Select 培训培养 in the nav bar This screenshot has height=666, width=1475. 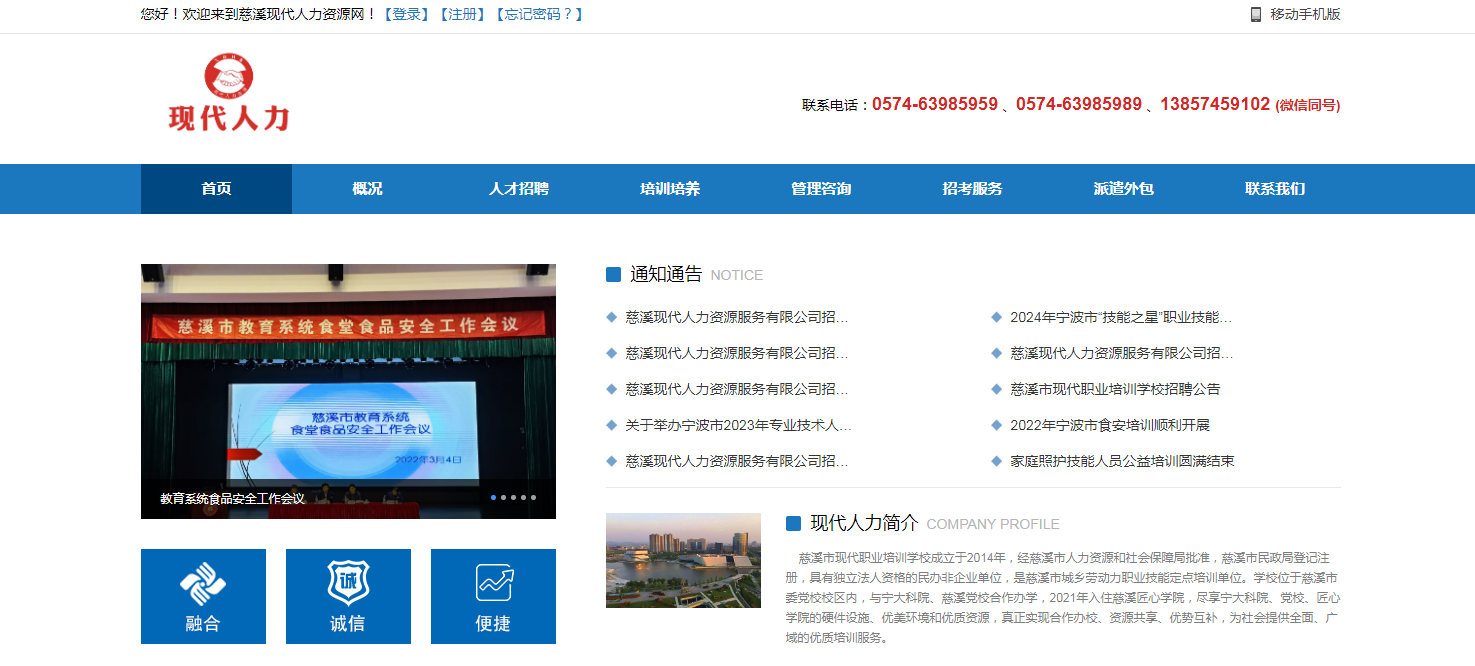[x=670, y=189]
